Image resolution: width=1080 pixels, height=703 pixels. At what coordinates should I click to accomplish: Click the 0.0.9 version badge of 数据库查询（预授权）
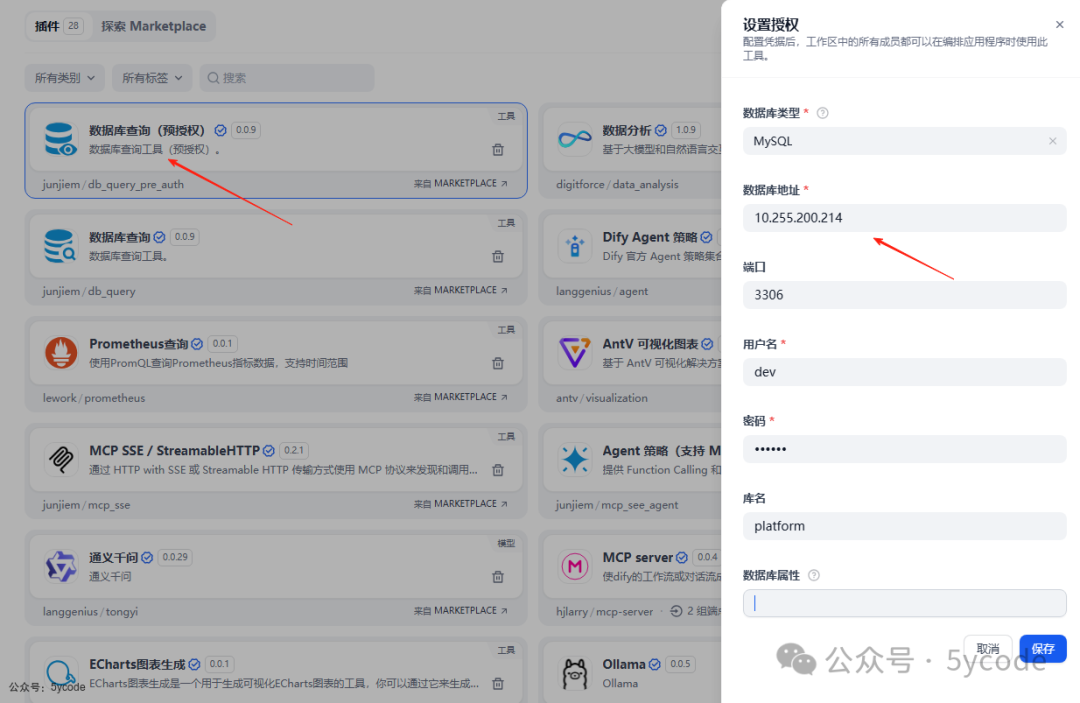tap(246, 129)
